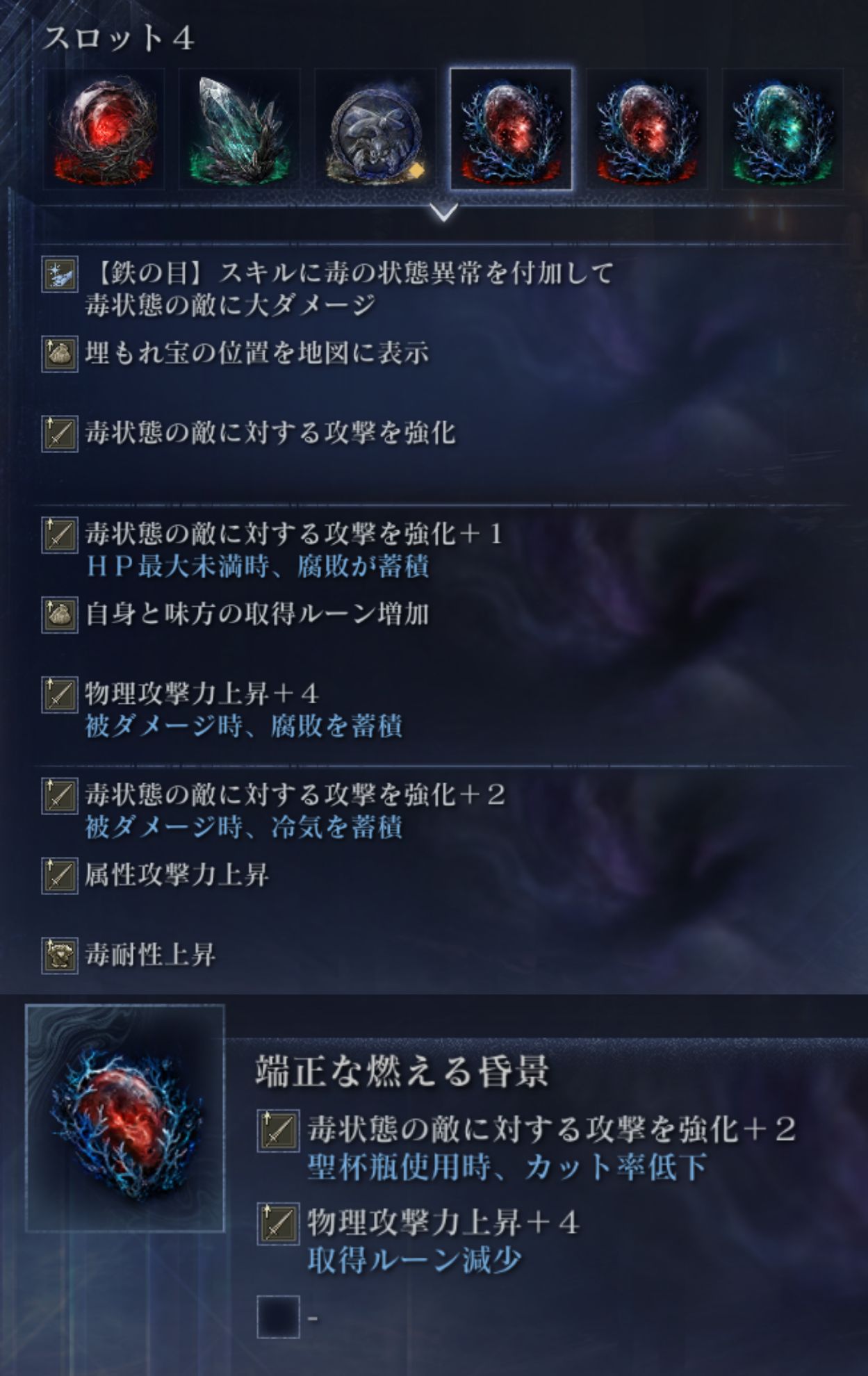Select the red orb thorn relic in first slot
Viewport: 868px width, 1376px height.
104,129
